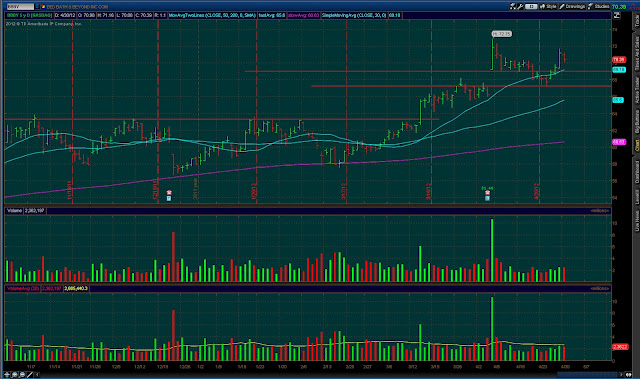Image resolution: width=640 pixels, height=379 pixels.
Task: Click the zoom-in magnifier at bottom left
Action: tap(15, 375)
